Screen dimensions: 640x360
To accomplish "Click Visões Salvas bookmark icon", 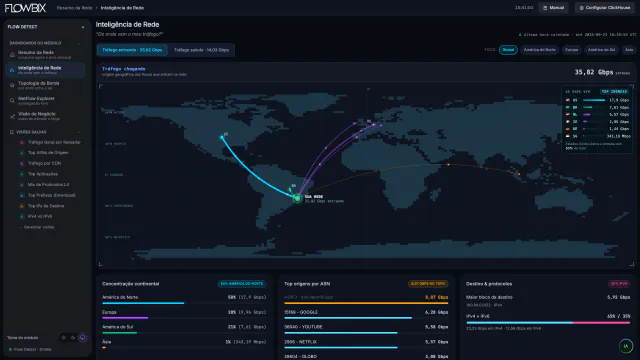I will click(x=11, y=132).
